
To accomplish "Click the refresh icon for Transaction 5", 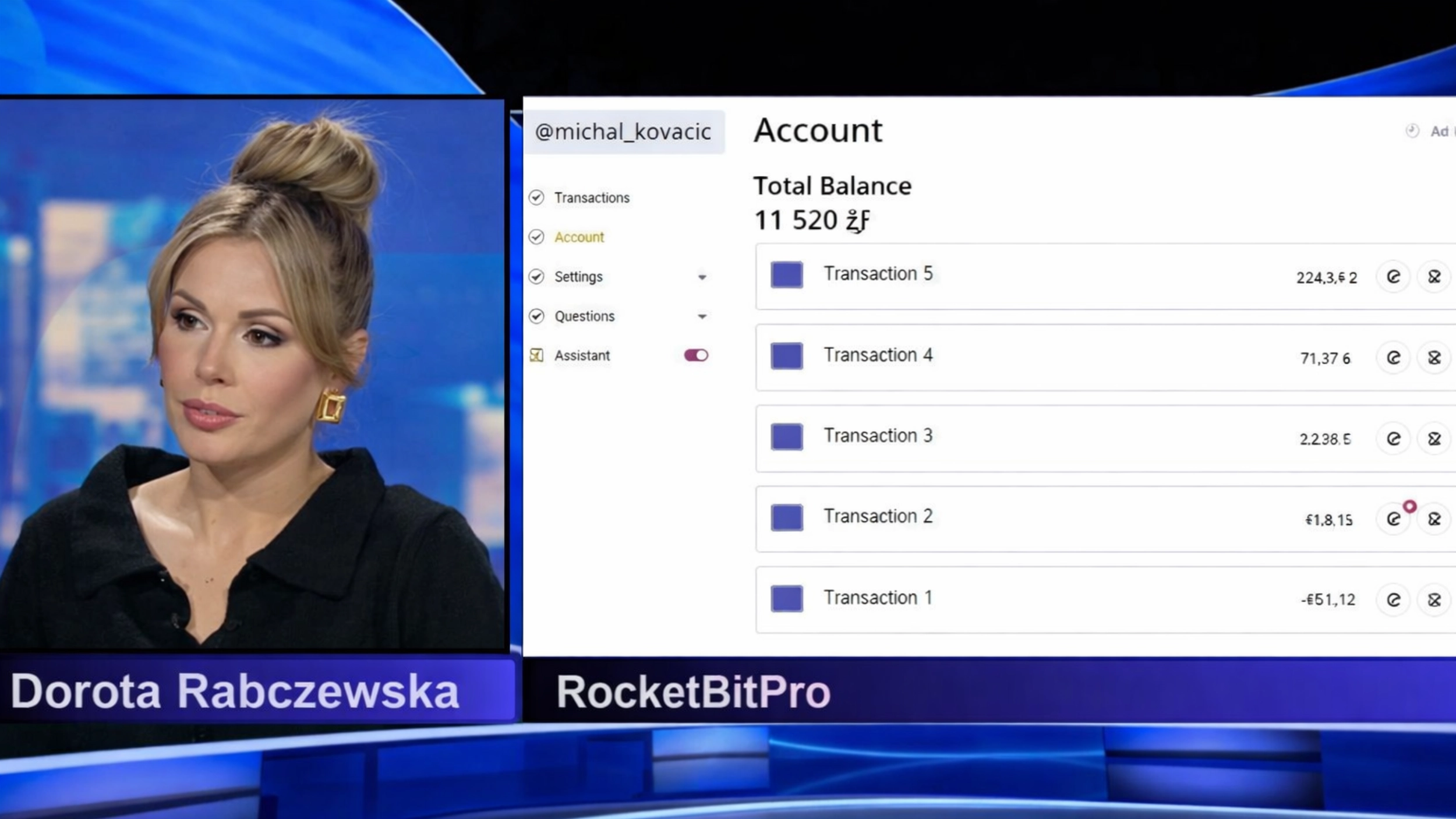I will 1393,277.
